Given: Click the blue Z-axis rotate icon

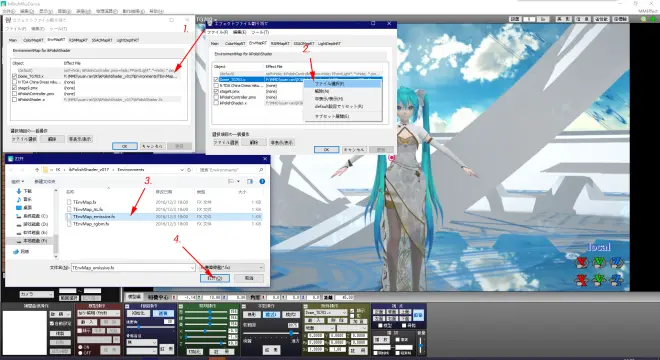Looking at the screenshot, I should click(617, 262).
